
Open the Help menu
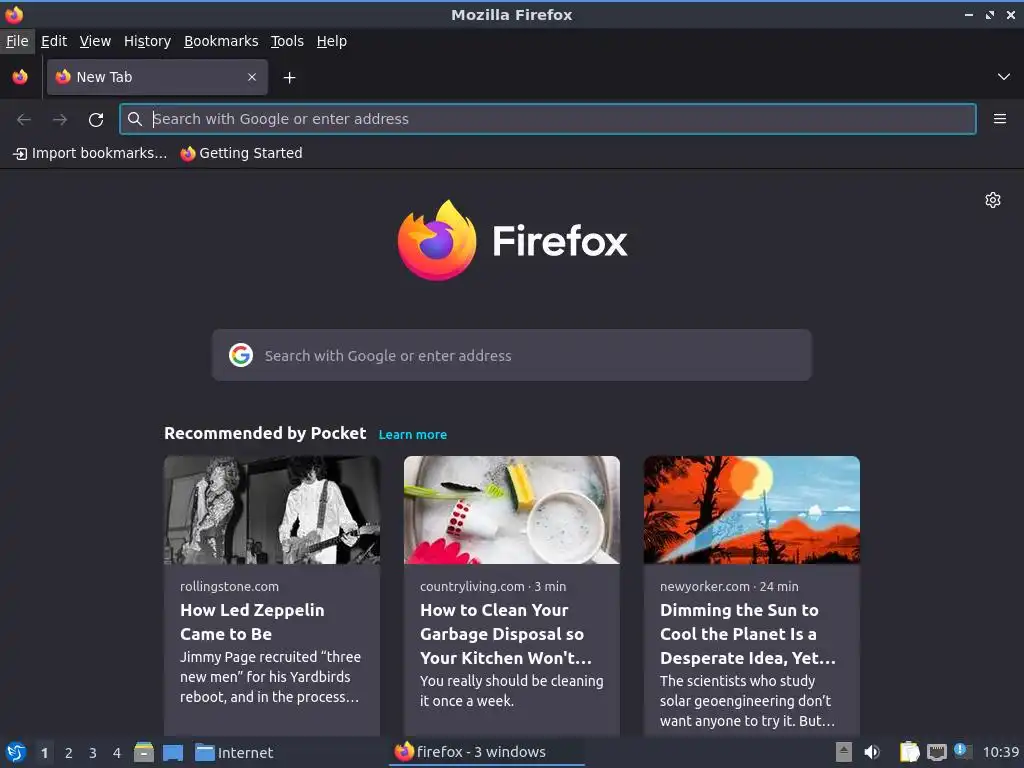point(332,41)
